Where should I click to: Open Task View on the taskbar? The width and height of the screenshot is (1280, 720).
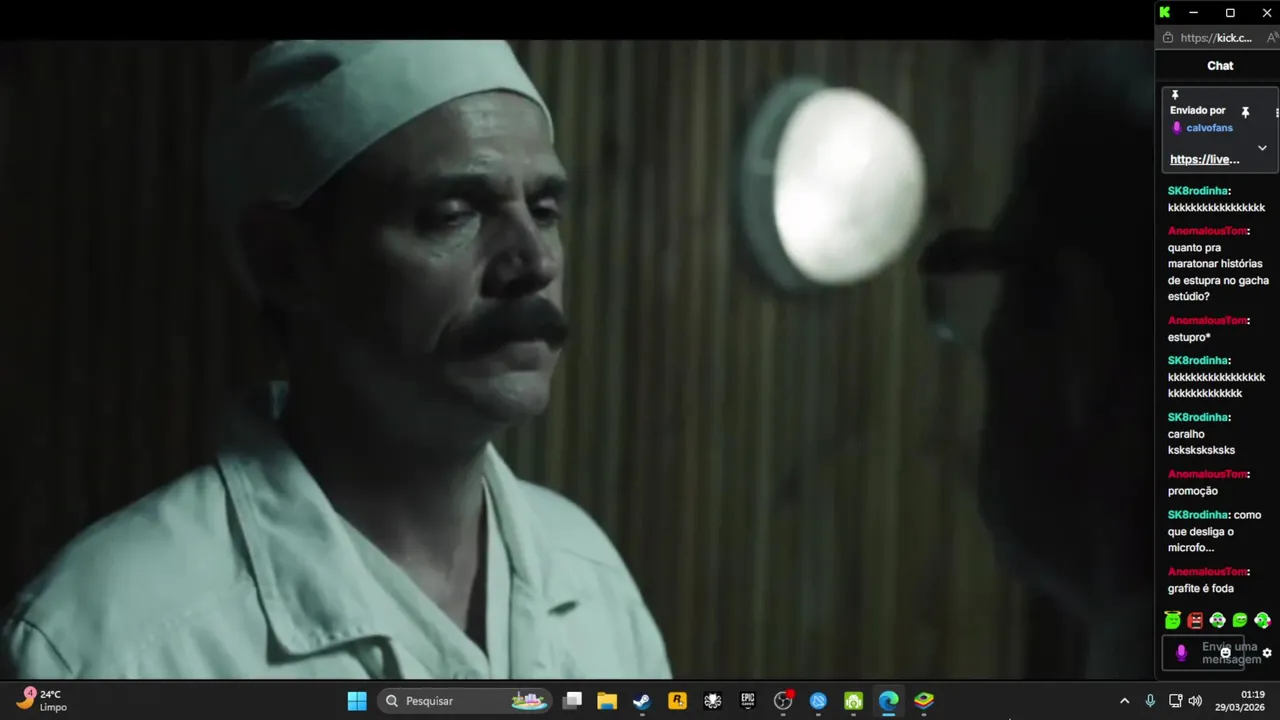[x=572, y=701]
